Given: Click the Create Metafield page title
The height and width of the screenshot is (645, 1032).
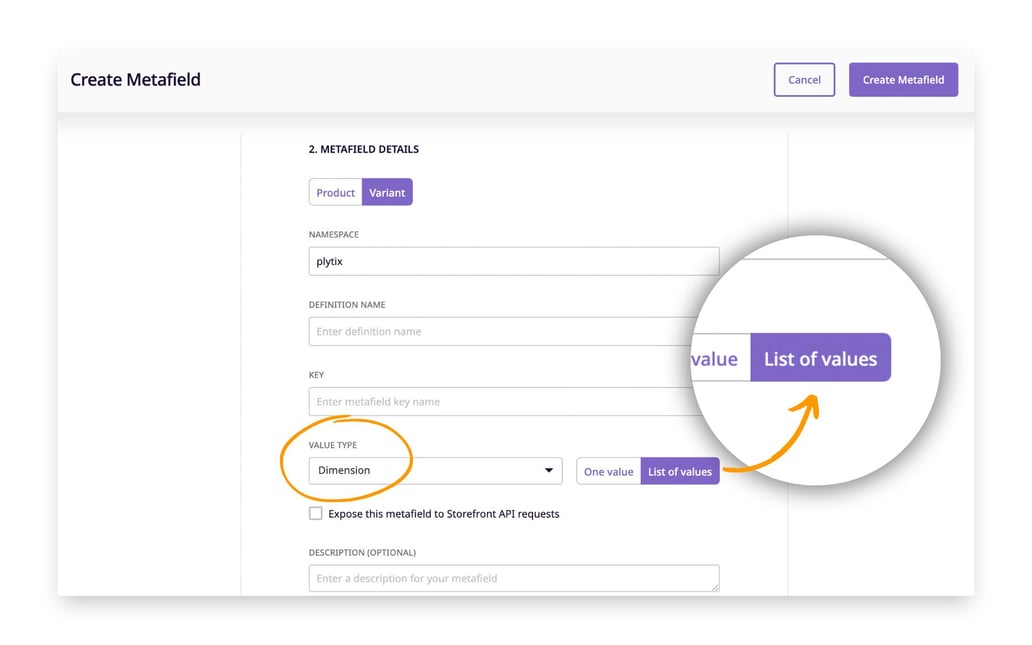Looking at the screenshot, I should click(136, 80).
